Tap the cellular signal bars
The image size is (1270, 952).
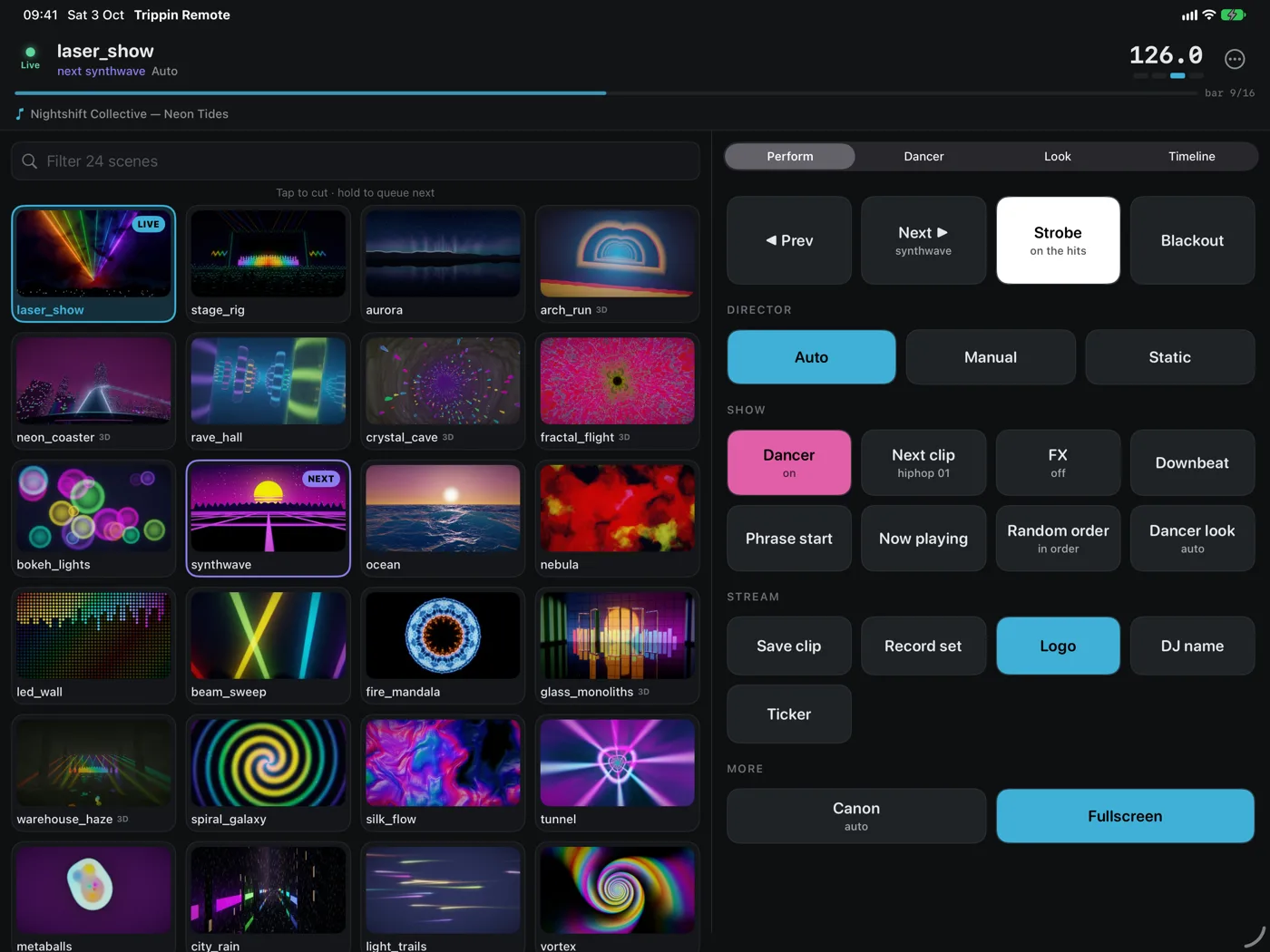click(1189, 15)
